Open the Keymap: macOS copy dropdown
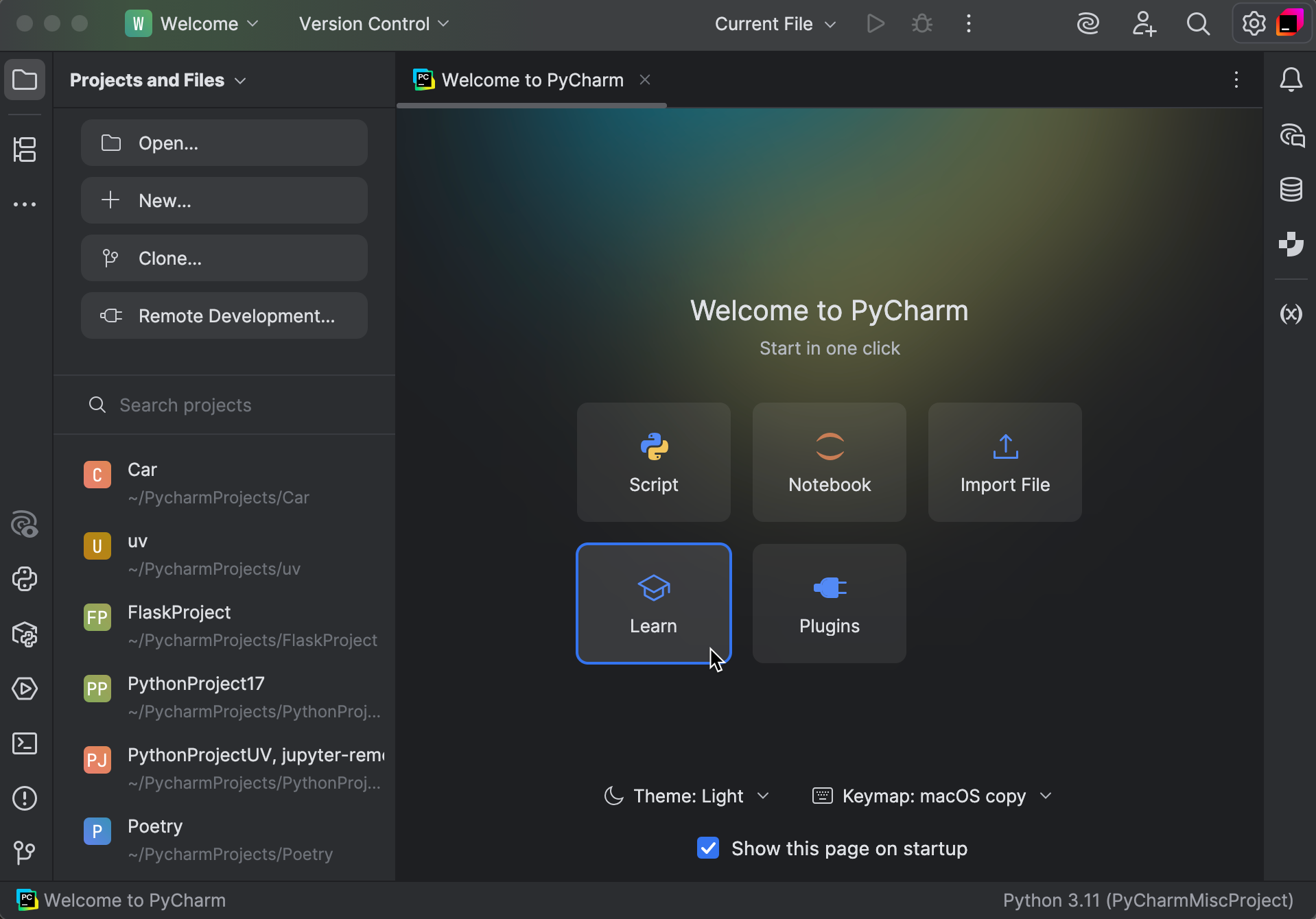 [x=1046, y=796]
